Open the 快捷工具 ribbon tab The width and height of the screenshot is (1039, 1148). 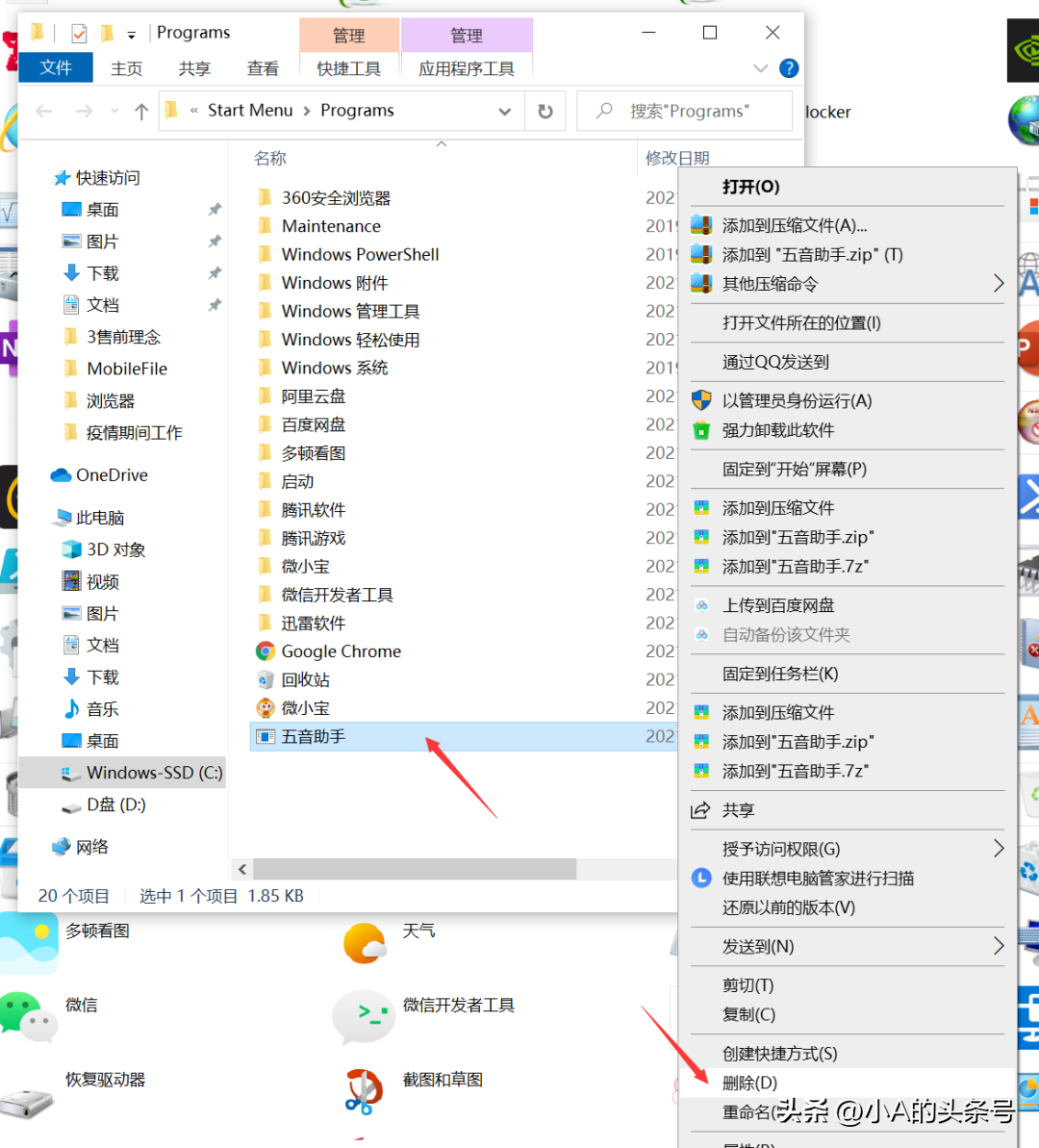348,69
